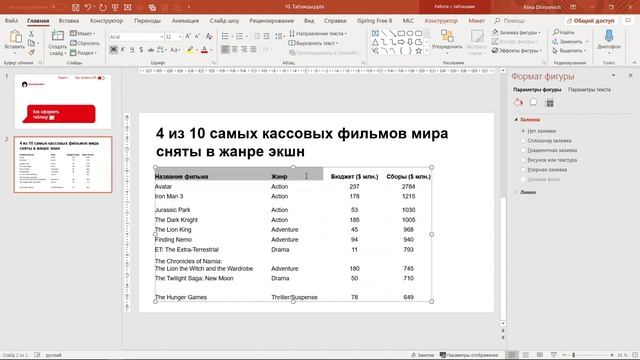Viewport: 640px width, 360px height.
Task: Click the yellow text highlight color button
Action: tap(190, 50)
